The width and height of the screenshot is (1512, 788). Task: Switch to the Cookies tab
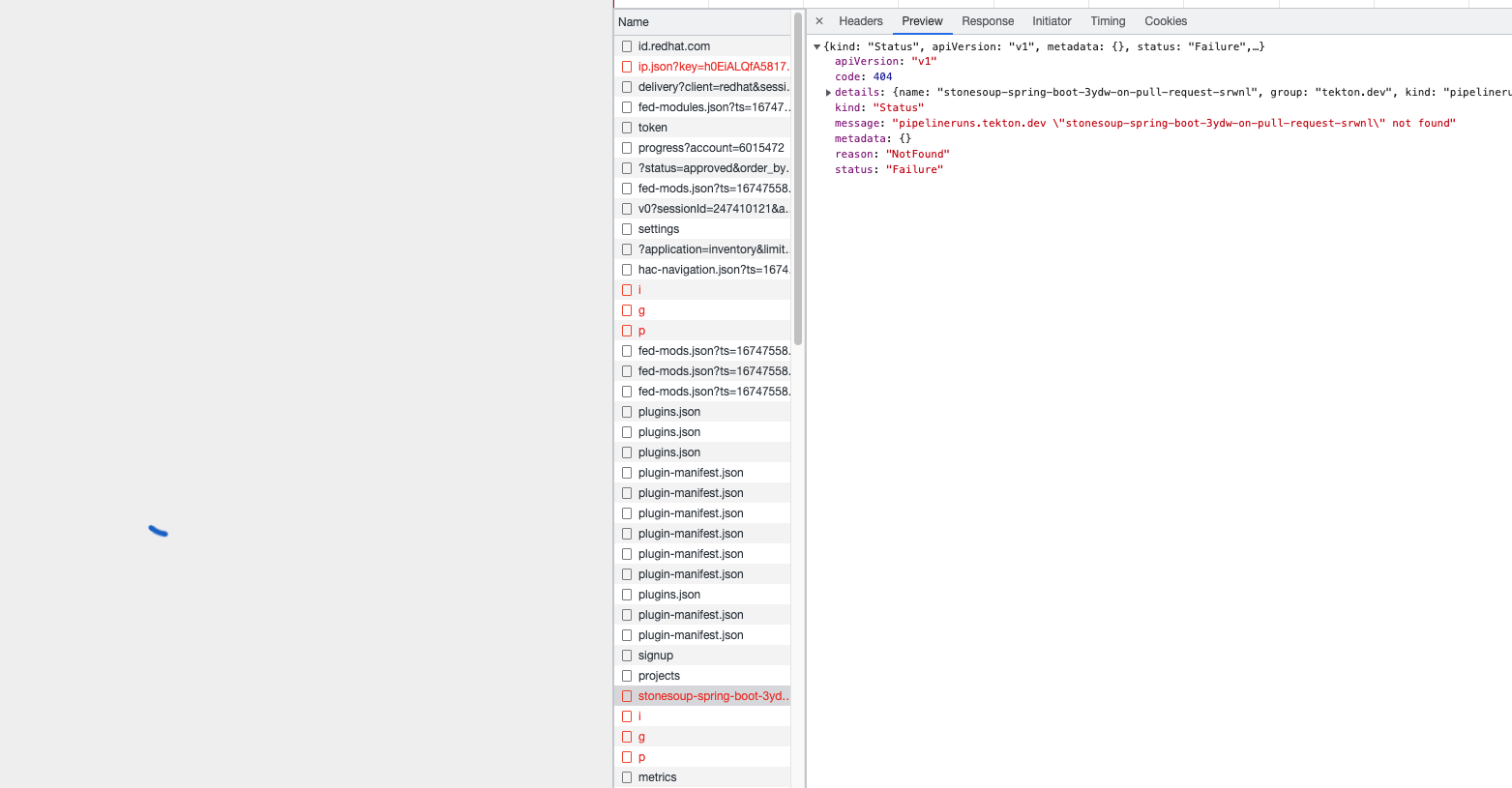[1165, 21]
